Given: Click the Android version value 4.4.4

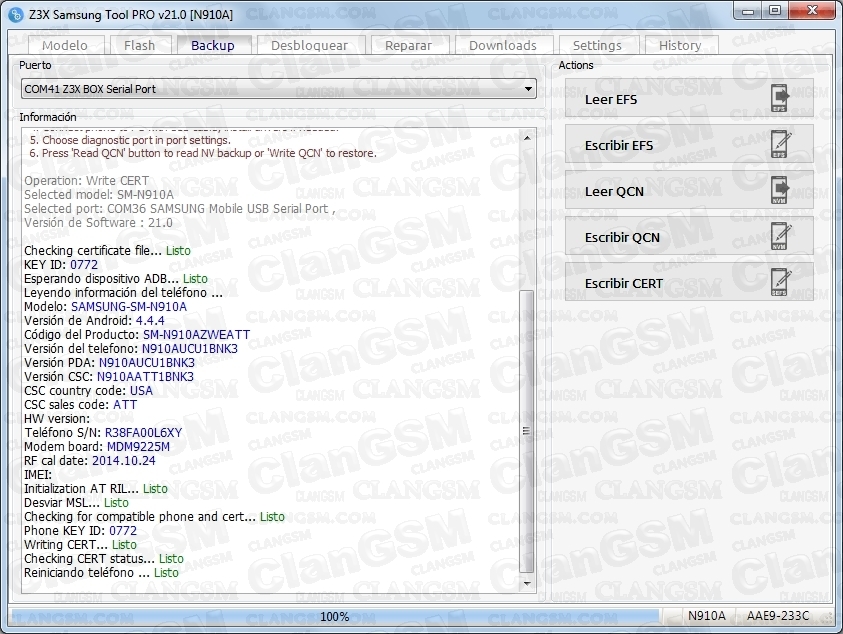Looking at the screenshot, I should pyautogui.click(x=150, y=320).
